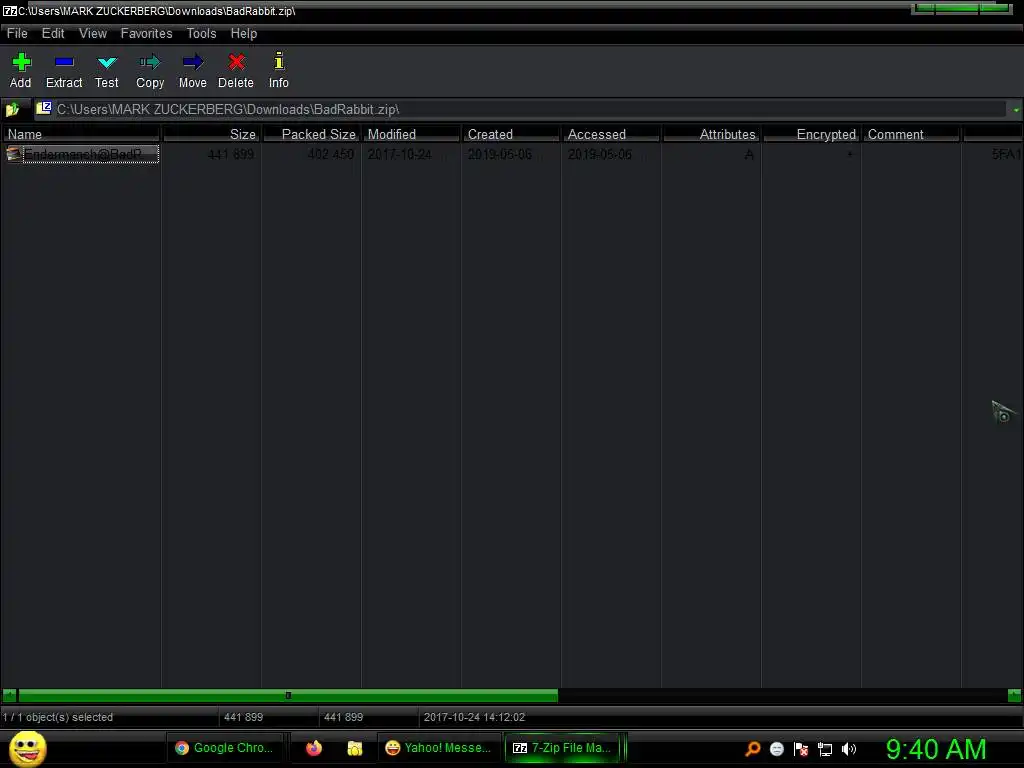Open the Favorites menu
This screenshot has height=768, width=1024.
coord(146,33)
